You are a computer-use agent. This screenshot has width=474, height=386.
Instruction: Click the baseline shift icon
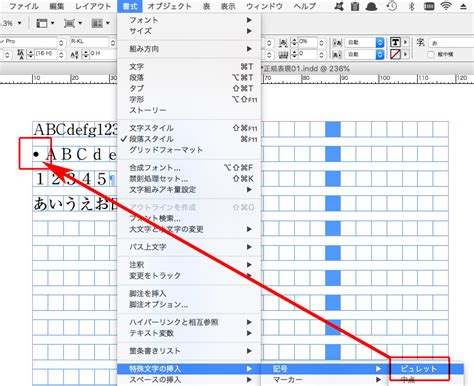pyautogui.click(x=75, y=54)
